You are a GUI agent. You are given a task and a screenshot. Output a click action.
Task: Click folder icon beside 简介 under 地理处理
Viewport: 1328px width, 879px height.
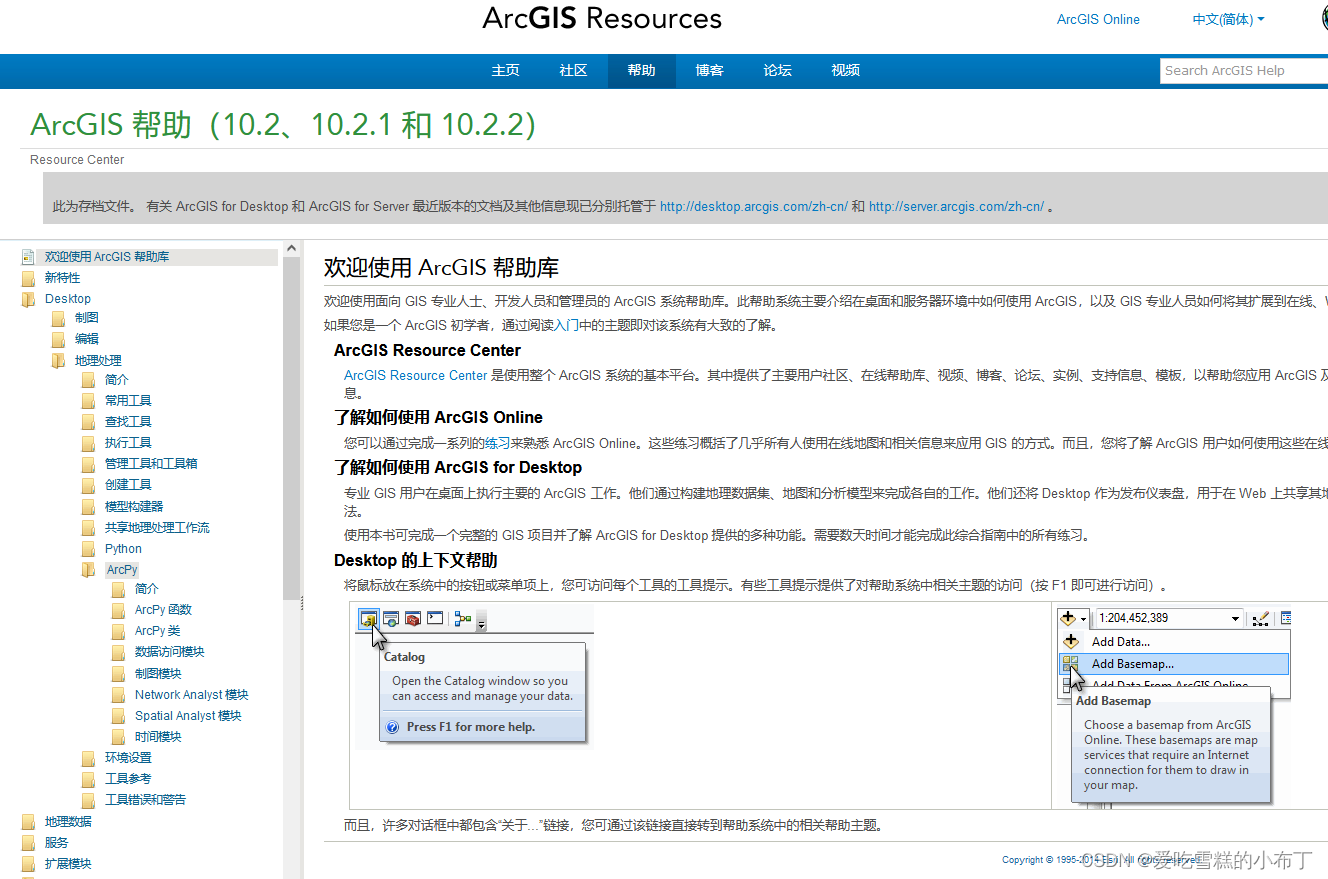(x=88, y=380)
